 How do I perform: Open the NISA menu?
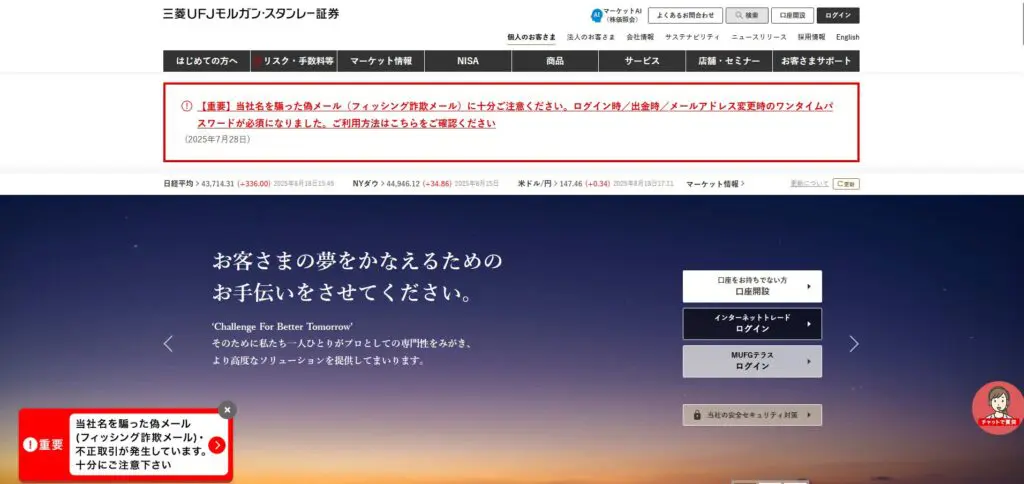[468, 61]
